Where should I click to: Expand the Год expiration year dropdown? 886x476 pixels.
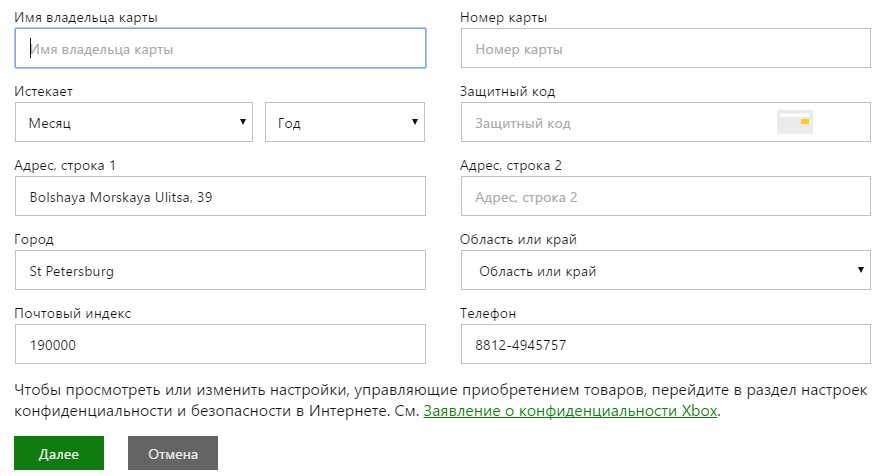pos(344,123)
